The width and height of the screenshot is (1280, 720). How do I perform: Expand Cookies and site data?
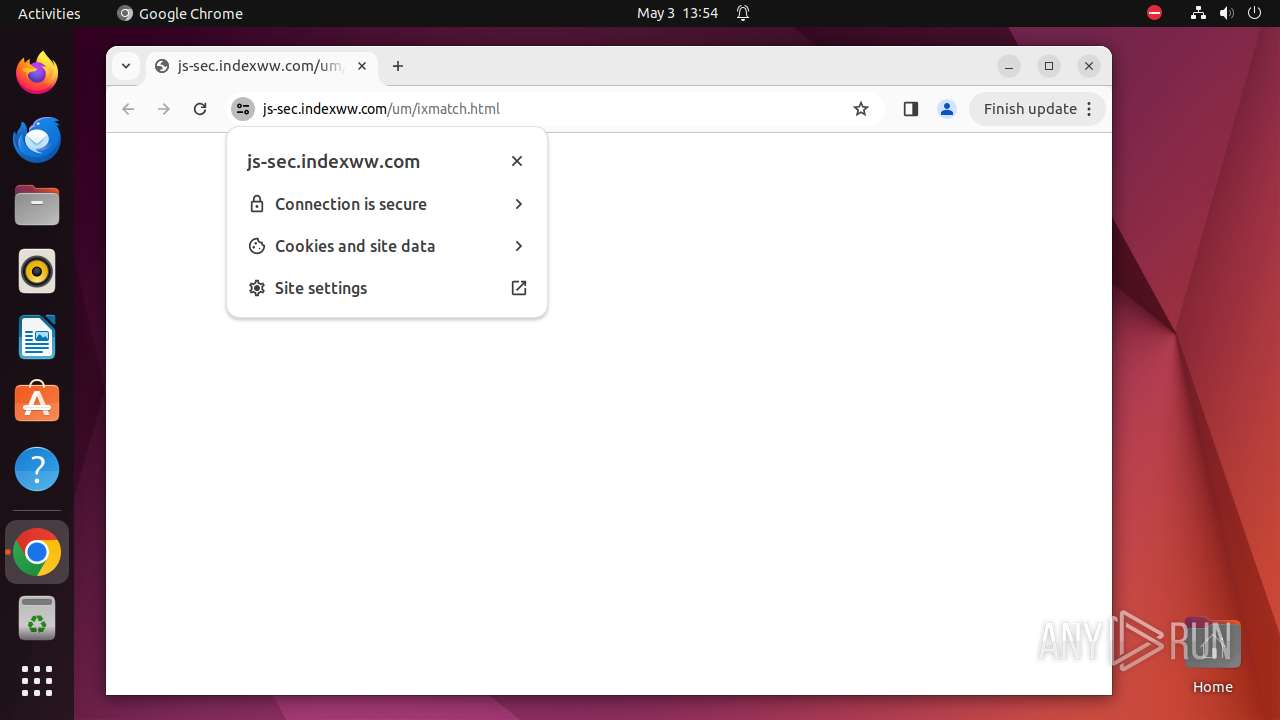tap(387, 246)
